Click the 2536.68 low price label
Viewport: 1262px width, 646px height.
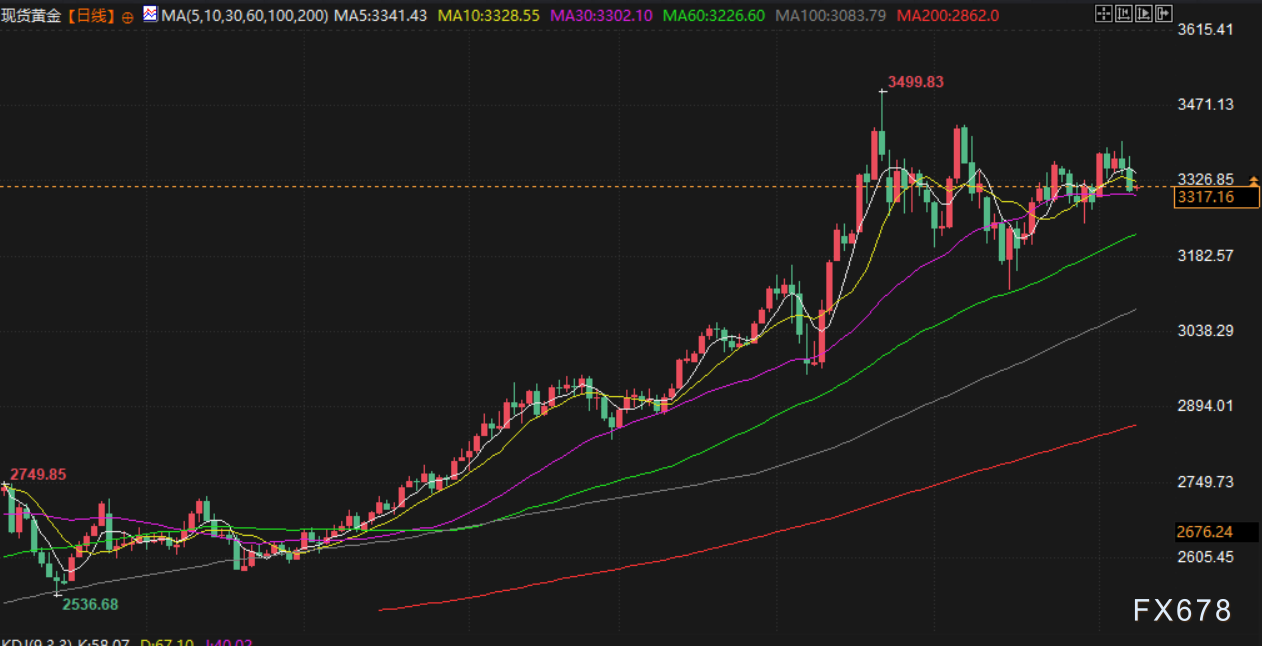click(x=90, y=604)
